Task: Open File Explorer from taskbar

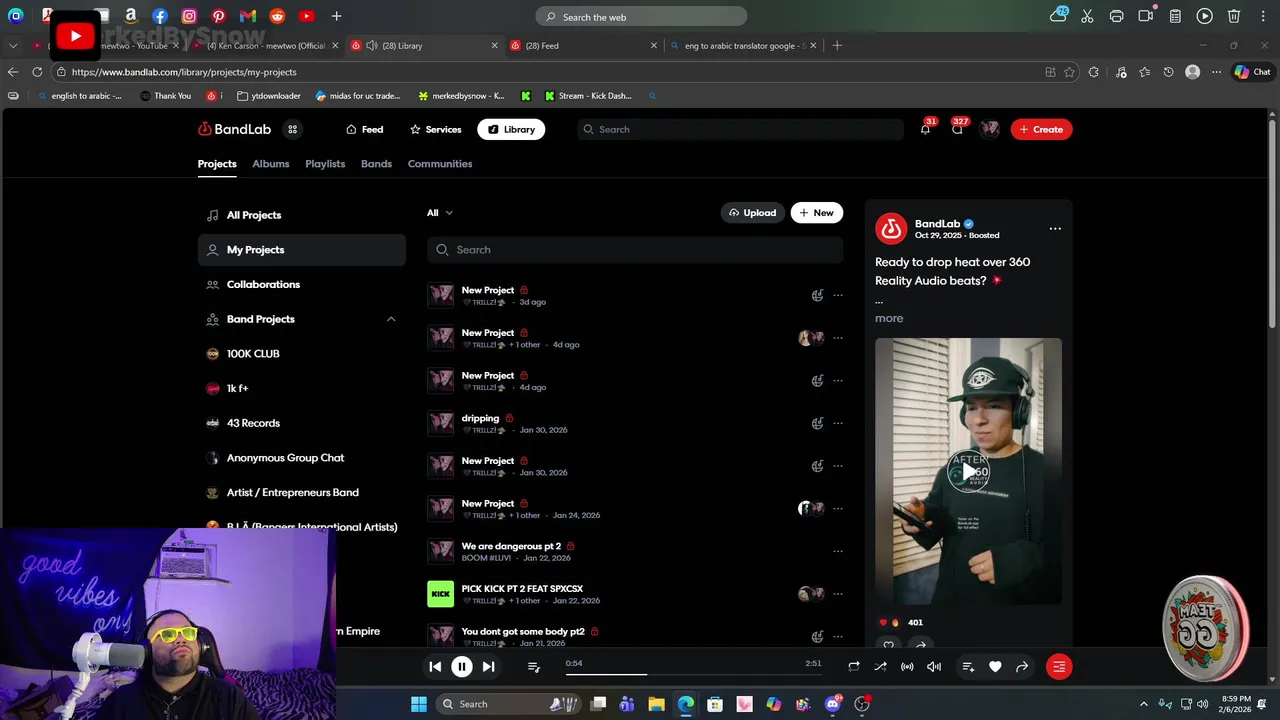Action: [656, 704]
